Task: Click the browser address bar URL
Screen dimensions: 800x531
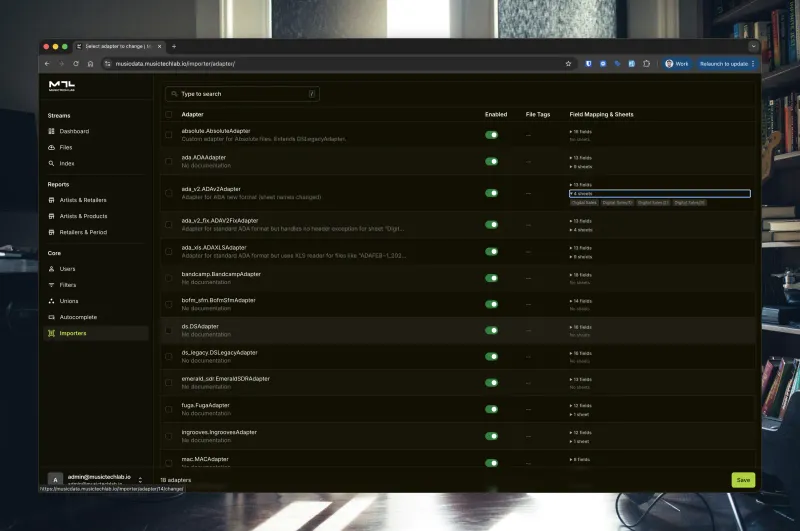Action: tap(175, 64)
